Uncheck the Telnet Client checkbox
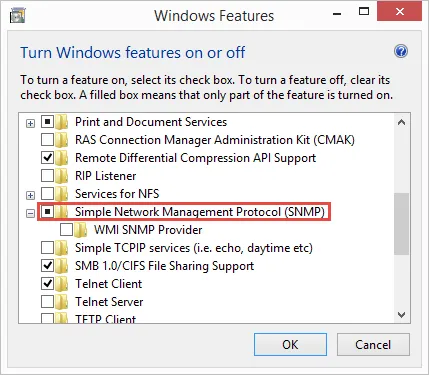Image resolution: width=429 pixels, height=375 pixels. point(47,284)
